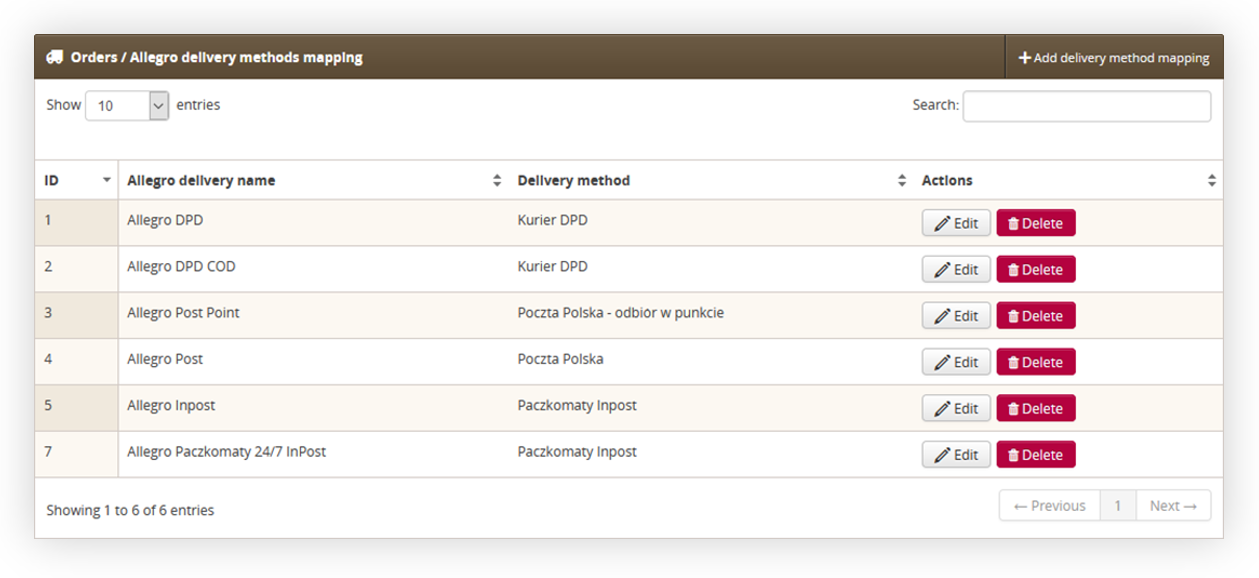Image resolution: width=1259 pixels, height=578 pixels.
Task: Click trash icon for Allegro DPD COD row
Action: (x=1013, y=270)
